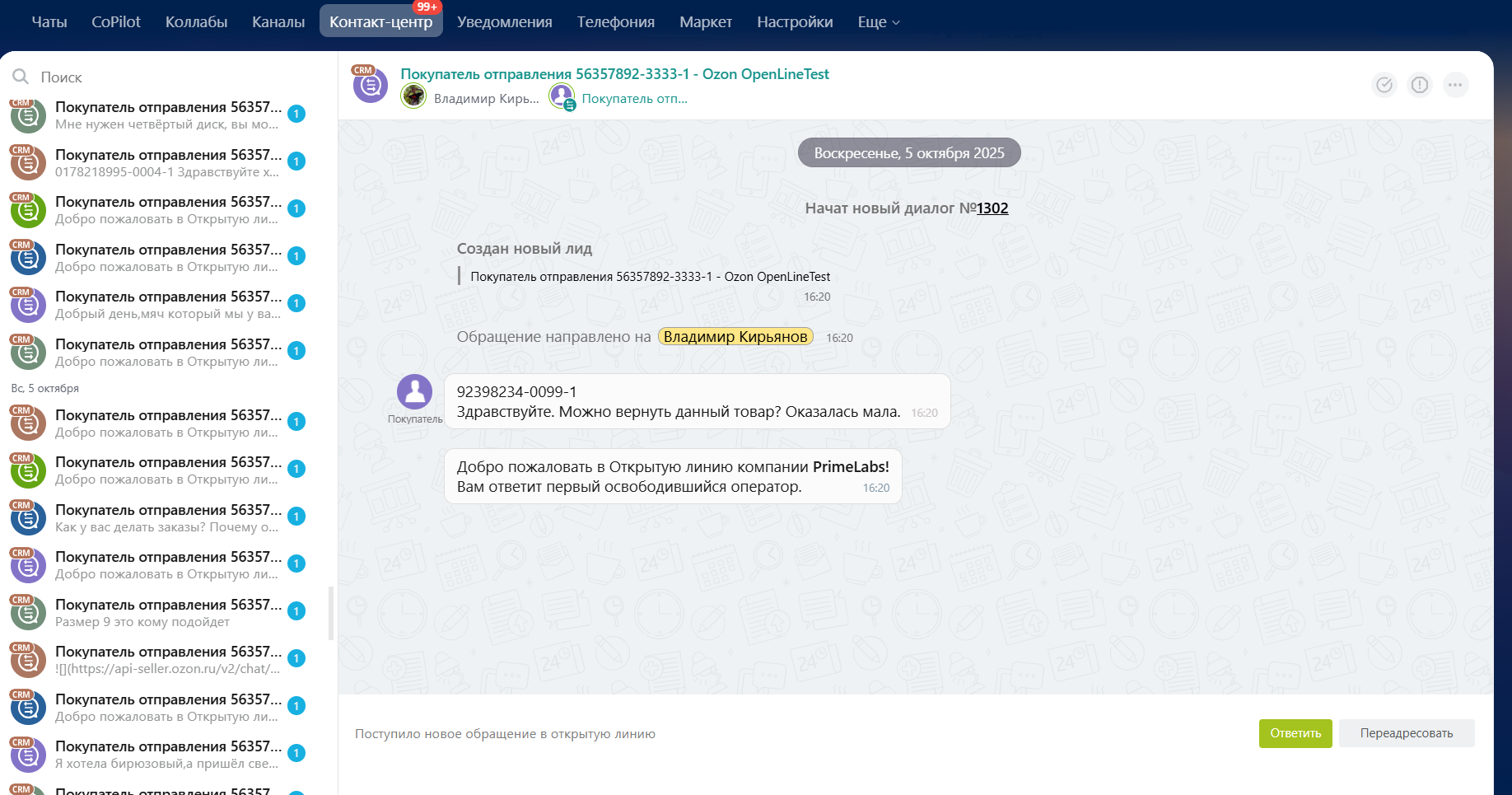The width and height of the screenshot is (1512, 795).
Task: Click Владимир Кирьянов's photo avatar in header
Action: (x=413, y=97)
